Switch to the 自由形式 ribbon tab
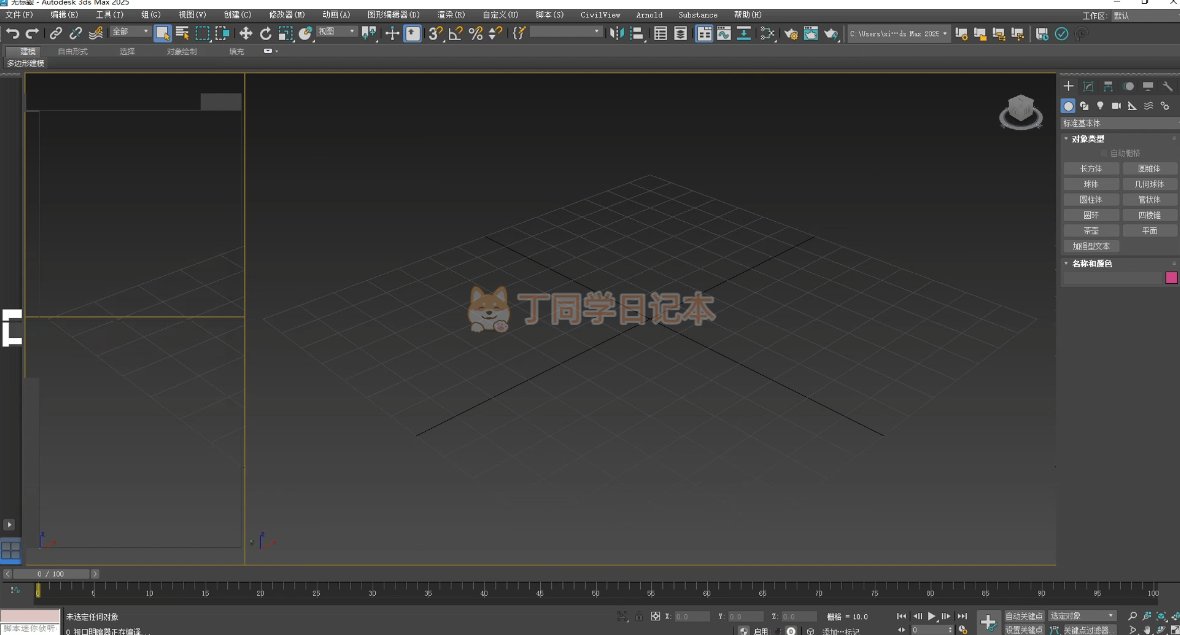 72,51
